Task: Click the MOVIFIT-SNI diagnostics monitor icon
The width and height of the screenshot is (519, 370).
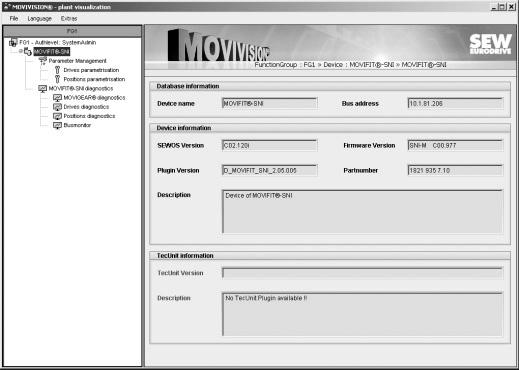Action: (42, 88)
